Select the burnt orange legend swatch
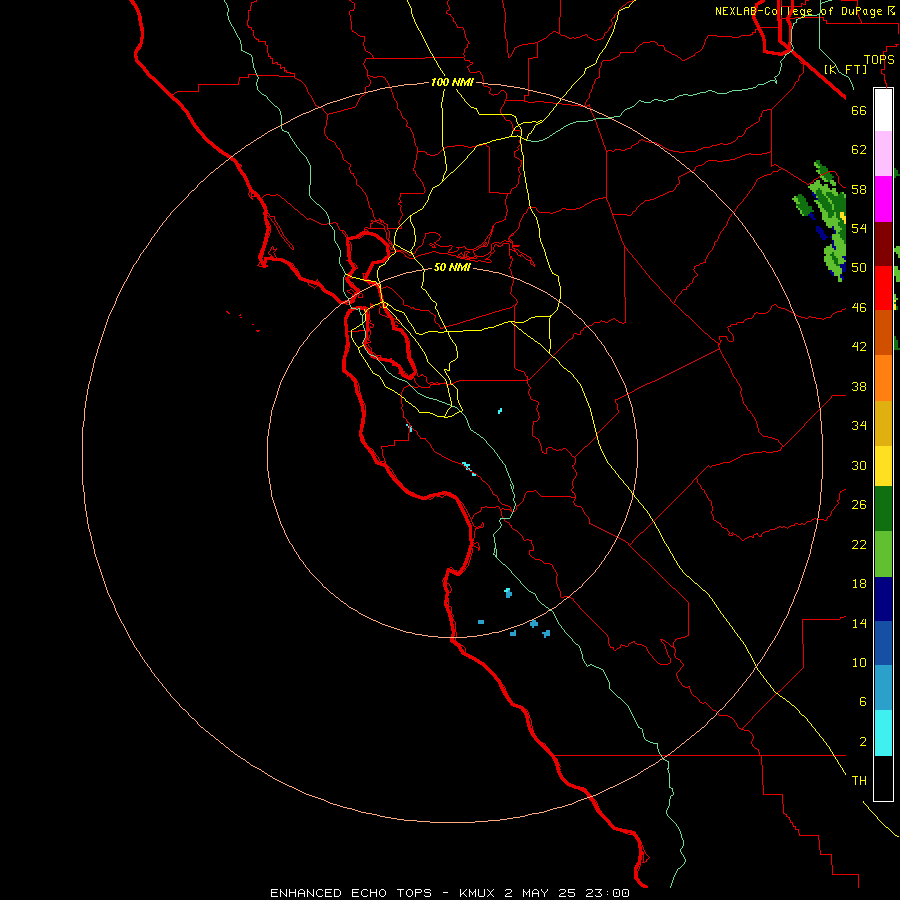The width and height of the screenshot is (900, 900). pyautogui.click(x=883, y=332)
